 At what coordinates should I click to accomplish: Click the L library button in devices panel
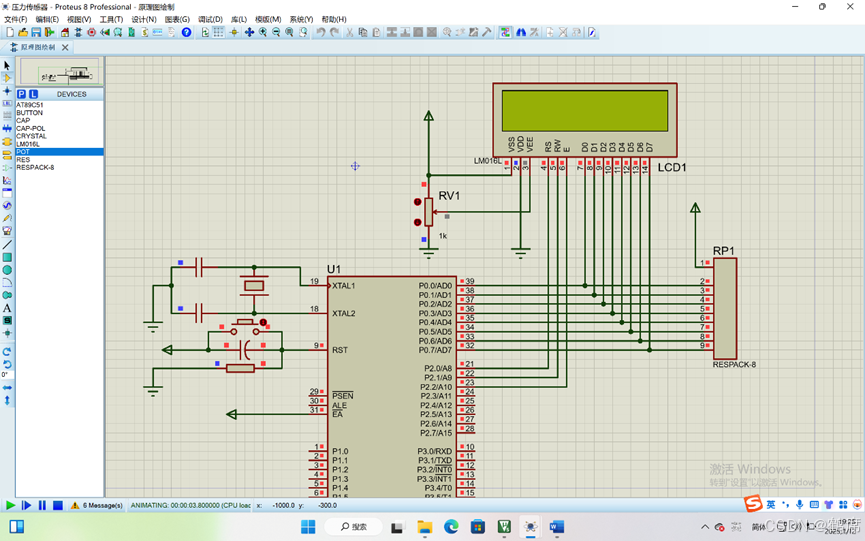[x=34, y=94]
